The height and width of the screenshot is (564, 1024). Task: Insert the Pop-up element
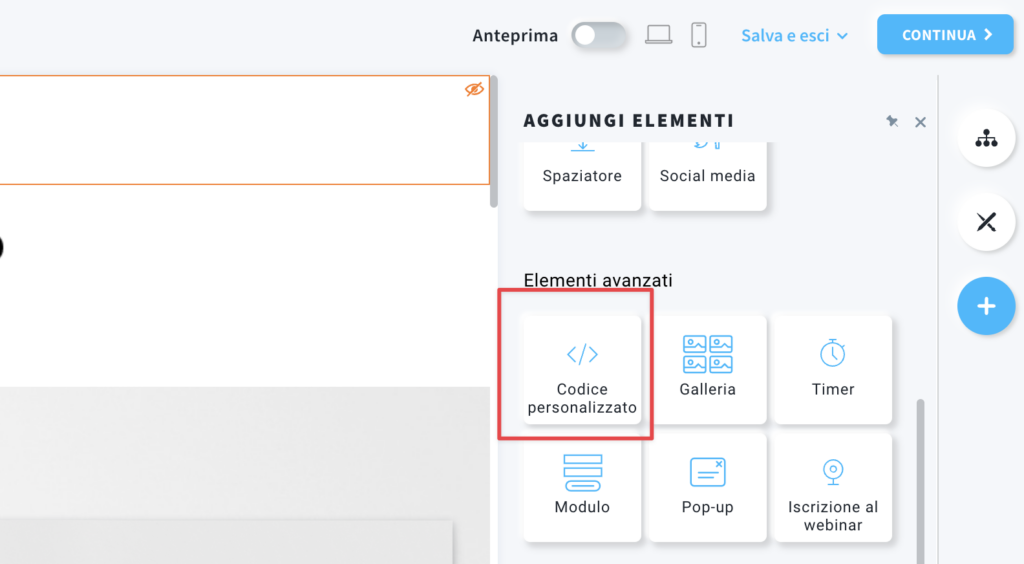(707, 488)
